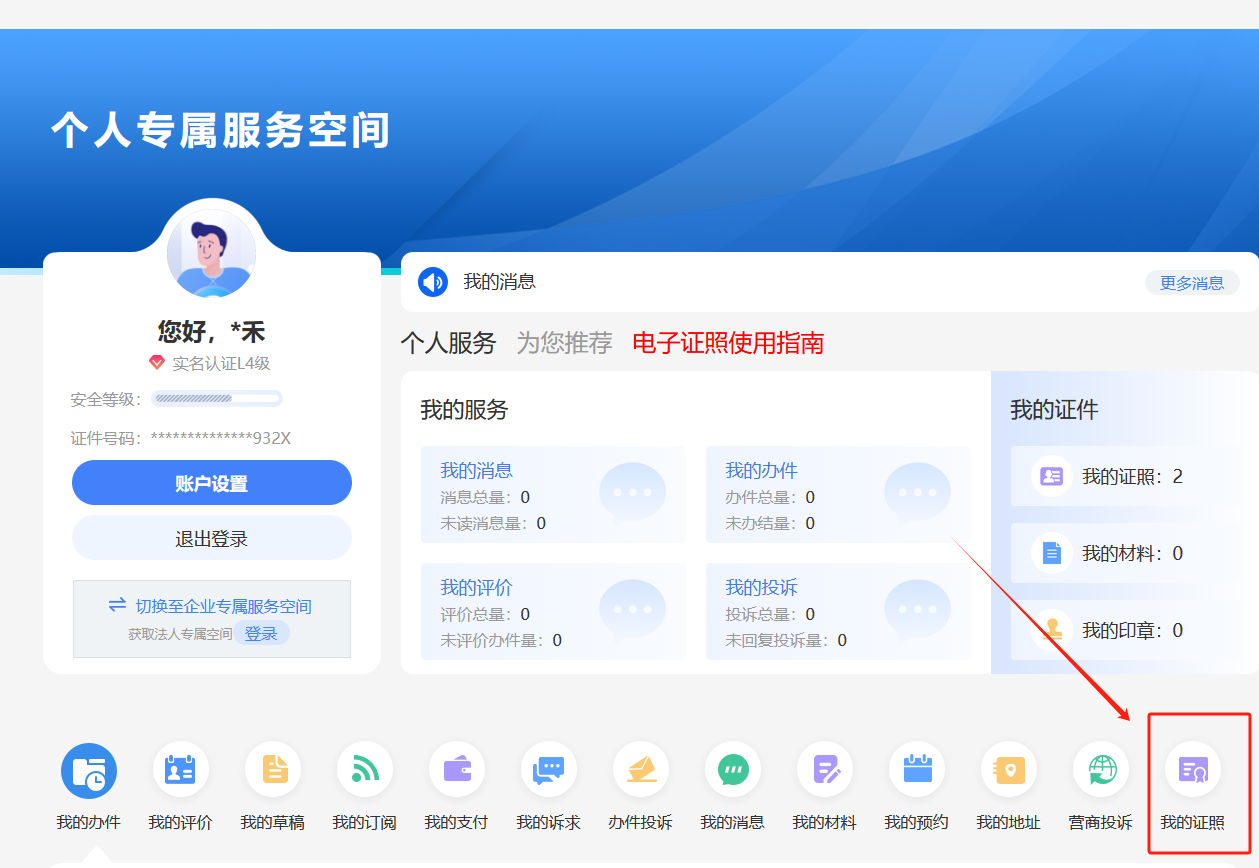Click the 我的评价 icon
Viewport: 1259px width, 868px height.
[x=181, y=770]
